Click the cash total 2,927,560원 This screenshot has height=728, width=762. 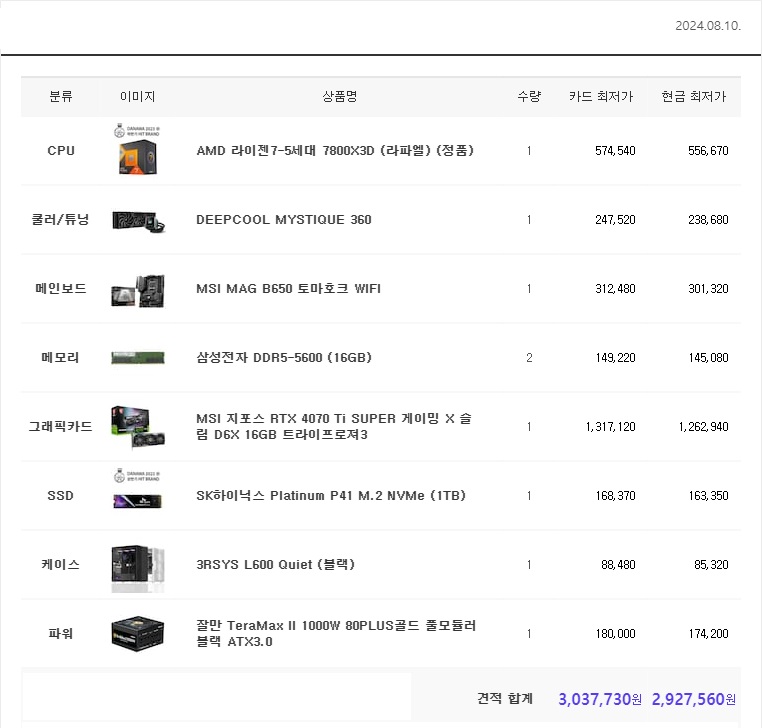point(693,699)
